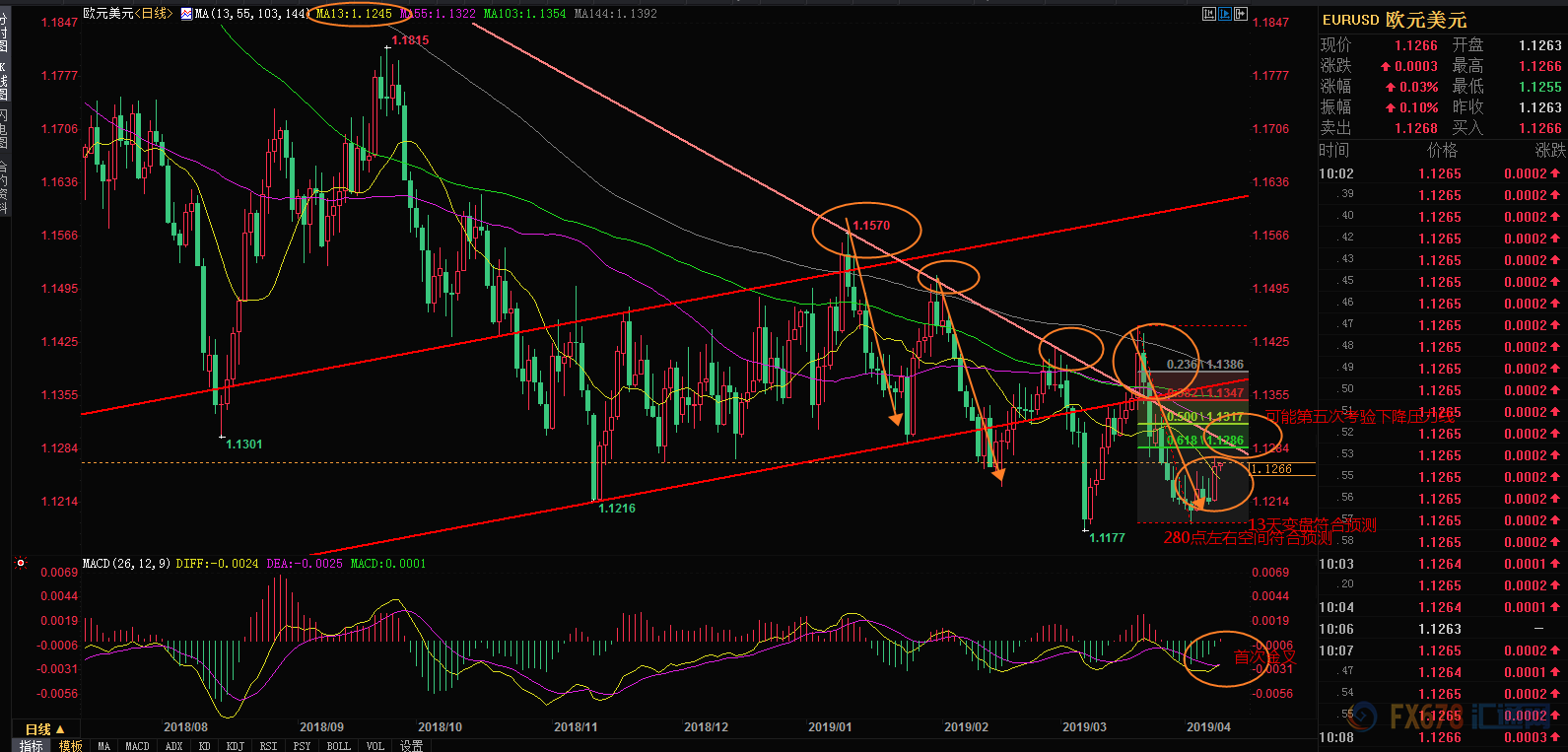Click the MA103:1.1354 value label

click(525, 14)
